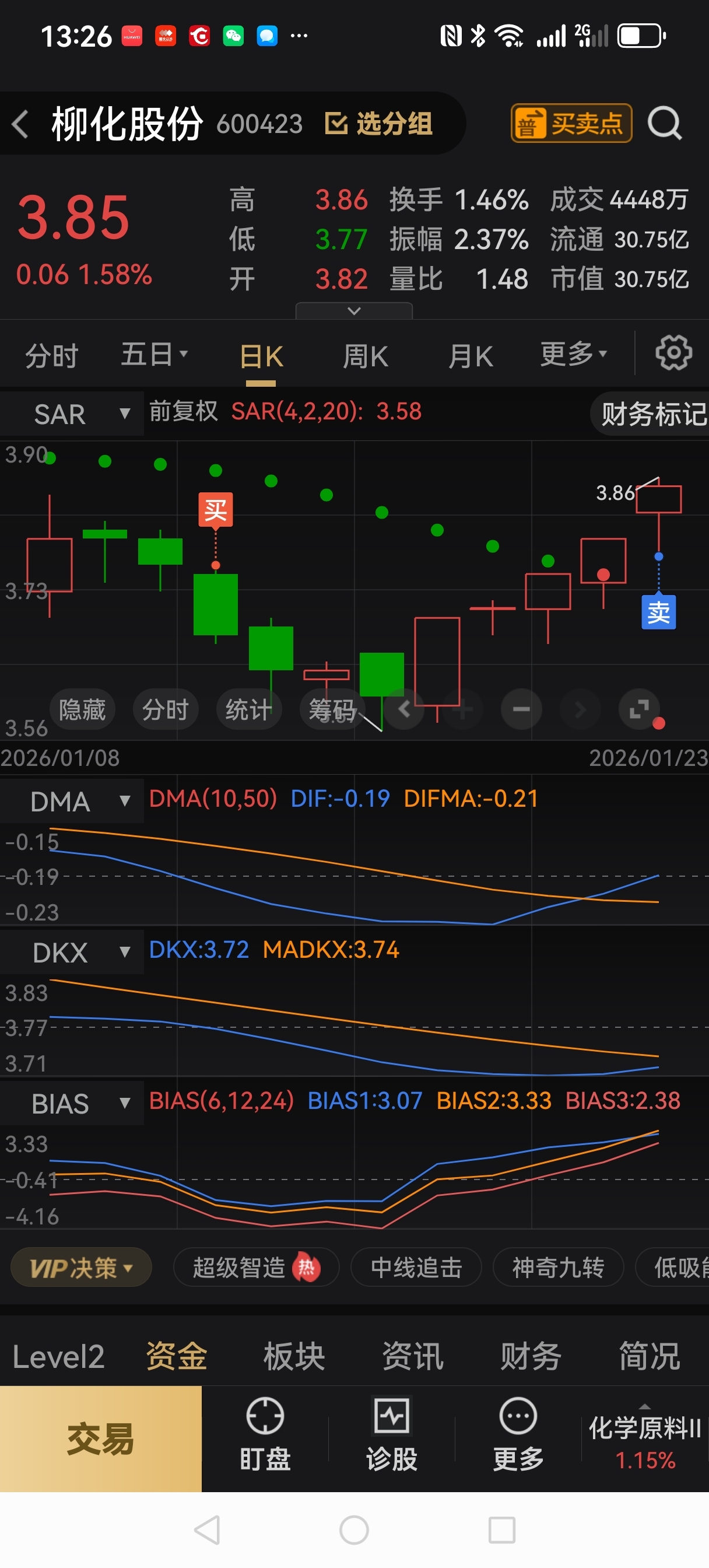Tap the 财务标记 button
Viewport: 709px width, 1568px height.
pos(651,414)
